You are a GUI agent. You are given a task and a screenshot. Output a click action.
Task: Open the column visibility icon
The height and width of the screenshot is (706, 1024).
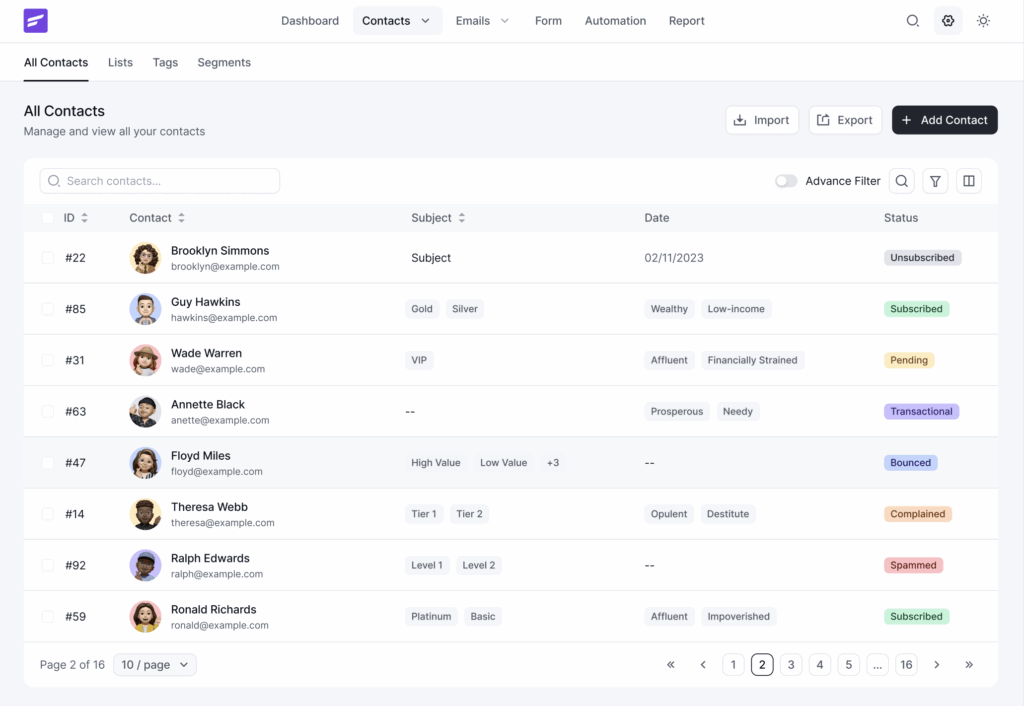coord(968,181)
